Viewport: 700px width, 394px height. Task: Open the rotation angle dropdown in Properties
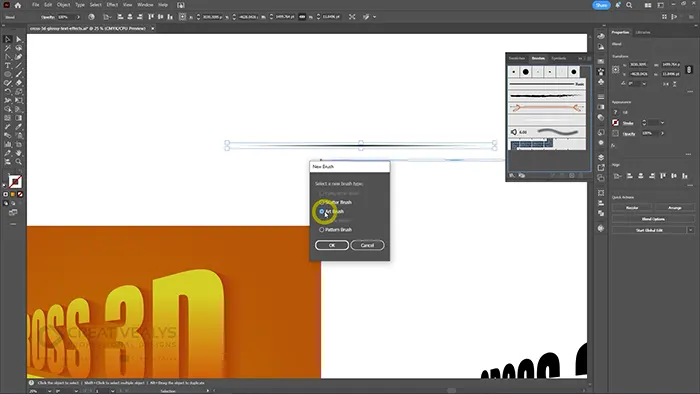[x=644, y=84]
